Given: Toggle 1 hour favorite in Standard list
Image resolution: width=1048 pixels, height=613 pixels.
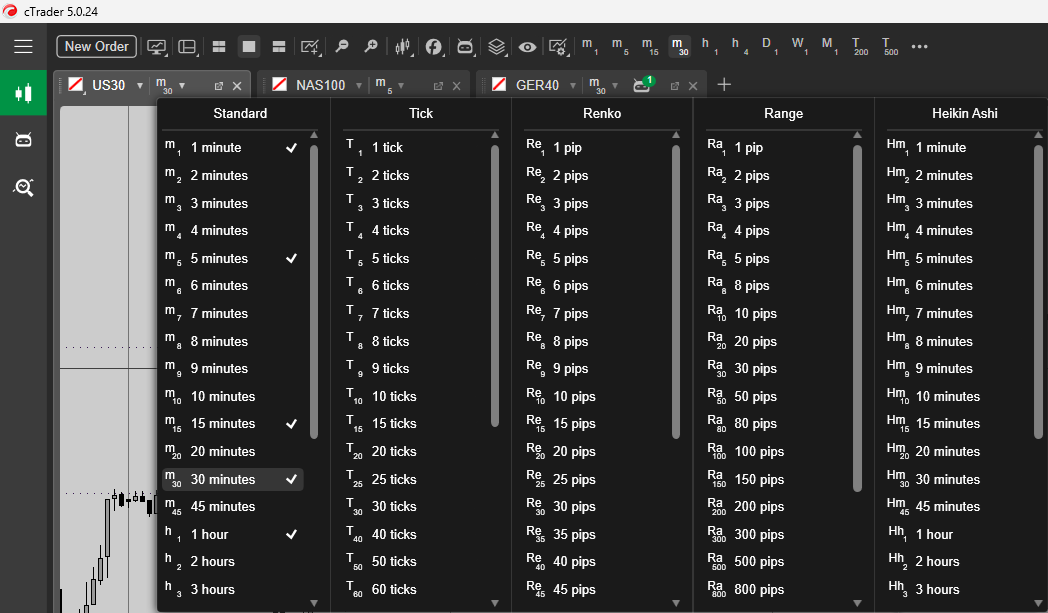Looking at the screenshot, I should 291,534.
